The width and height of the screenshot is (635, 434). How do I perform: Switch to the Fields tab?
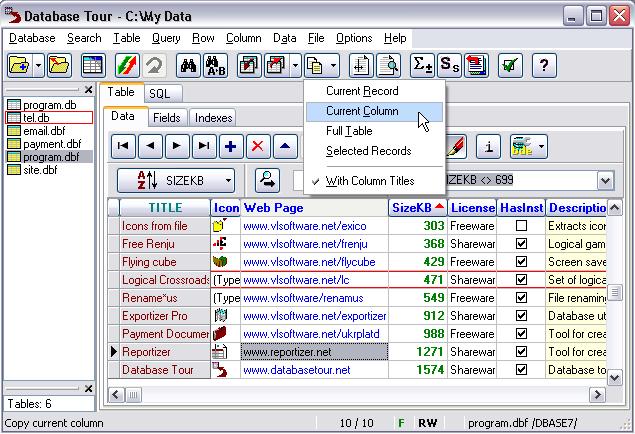point(167,118)
